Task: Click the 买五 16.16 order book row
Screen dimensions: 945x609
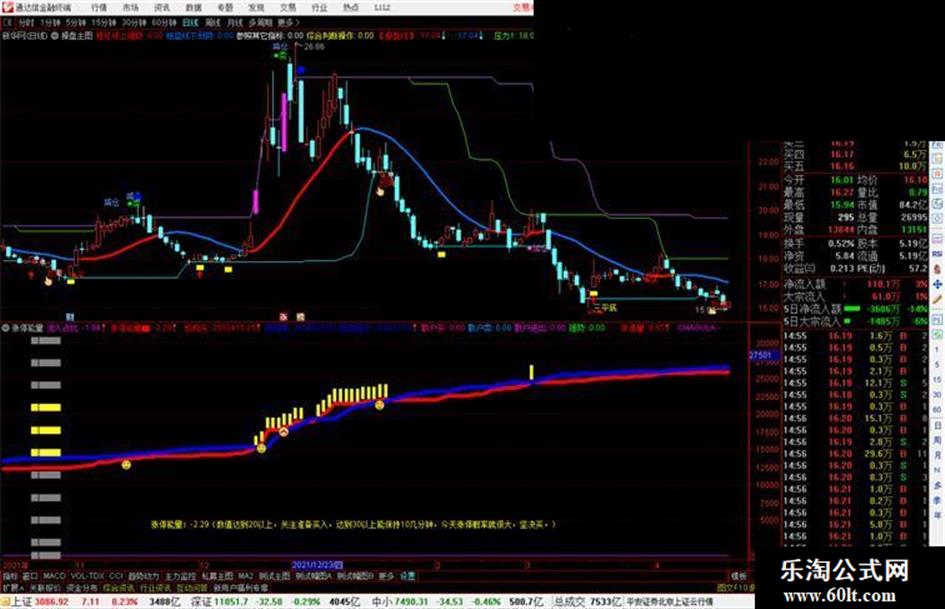Action: click(x=855, y=166)
